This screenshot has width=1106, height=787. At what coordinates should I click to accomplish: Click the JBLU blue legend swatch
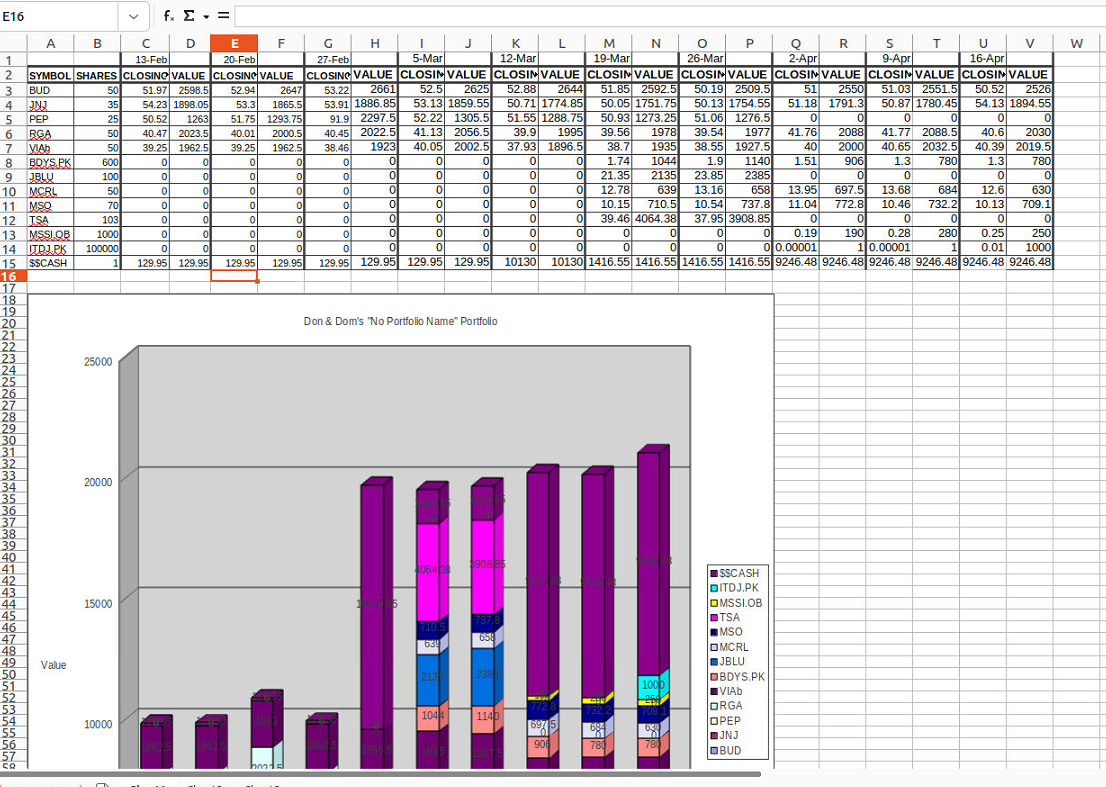[x=714, y=662]
